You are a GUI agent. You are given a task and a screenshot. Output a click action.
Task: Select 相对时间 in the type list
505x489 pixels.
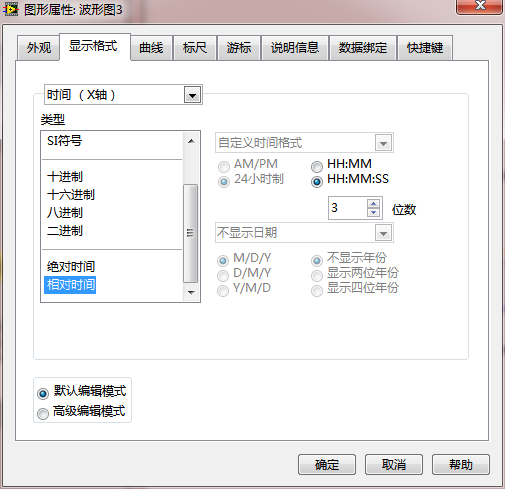pyautogui.click(x=70, y=285)
